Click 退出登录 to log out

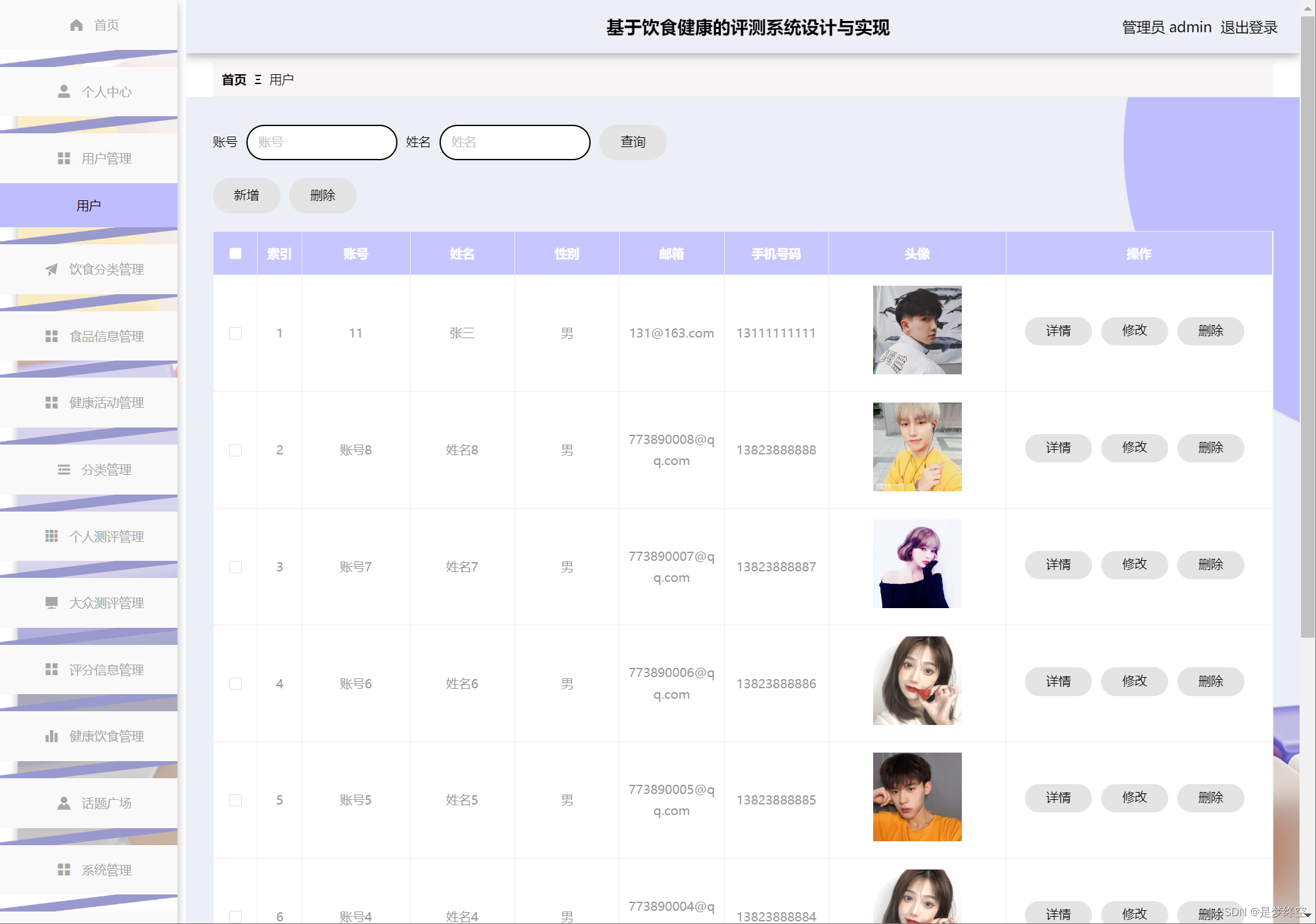pos(1248,28)
